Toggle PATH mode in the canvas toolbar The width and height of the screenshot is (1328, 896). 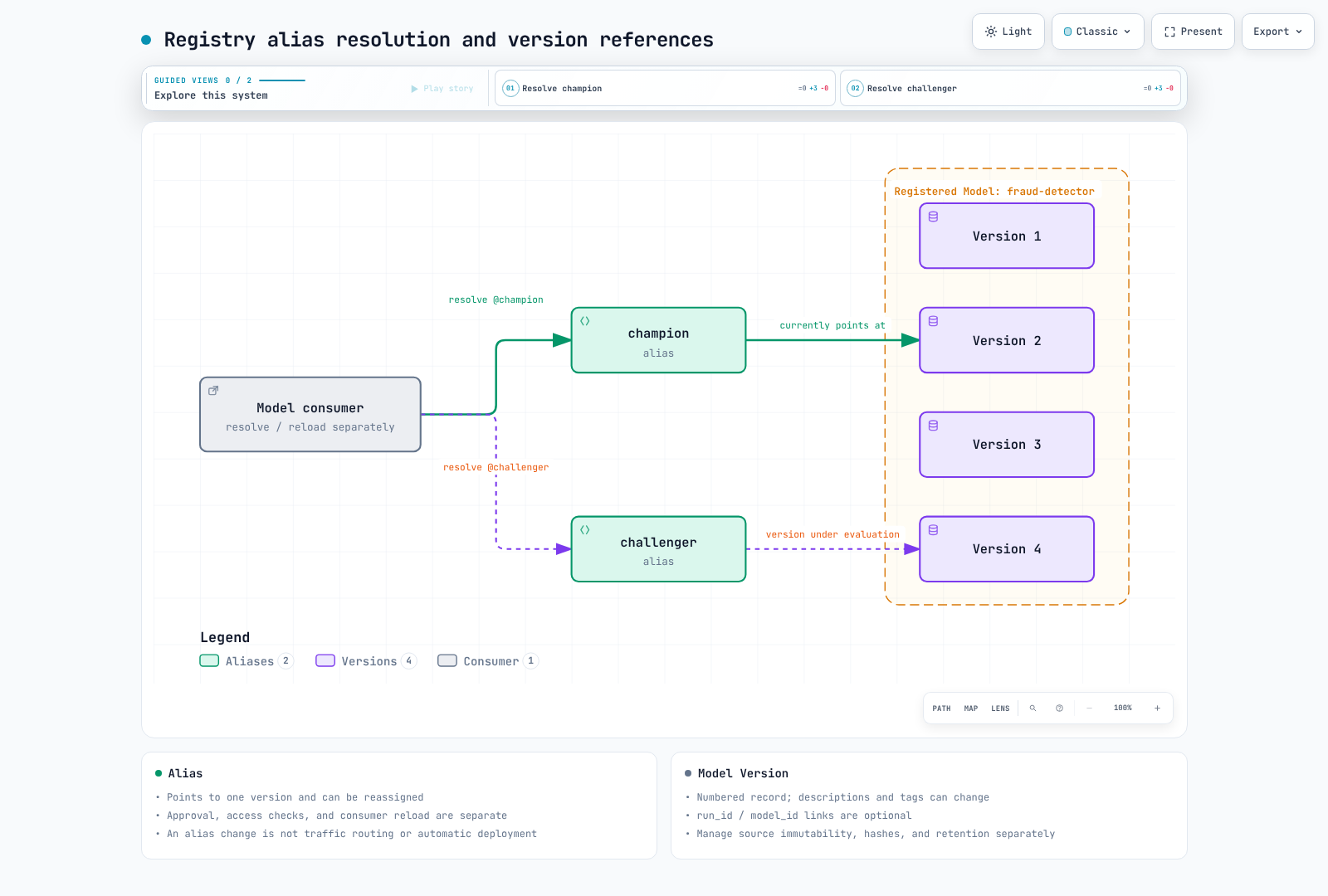(941, 709)
